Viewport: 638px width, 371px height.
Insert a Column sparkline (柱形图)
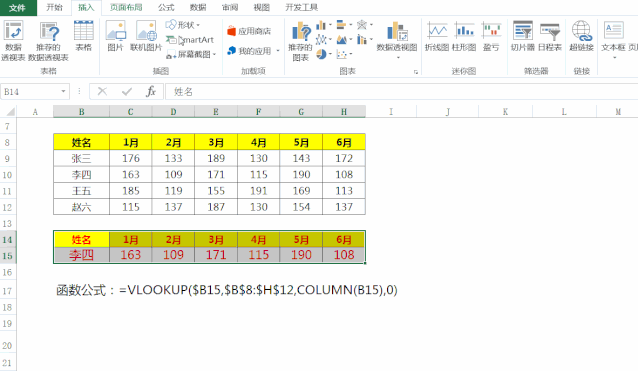[x=464, y=37]
